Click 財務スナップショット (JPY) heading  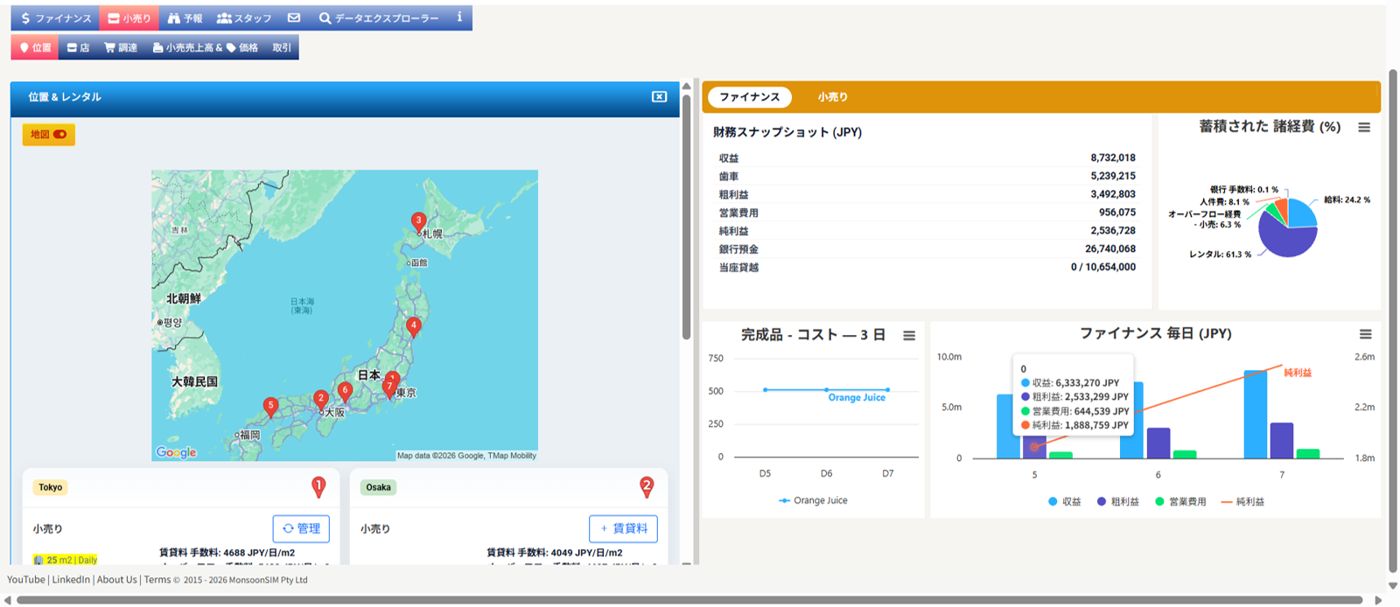(x=787, y=132)
